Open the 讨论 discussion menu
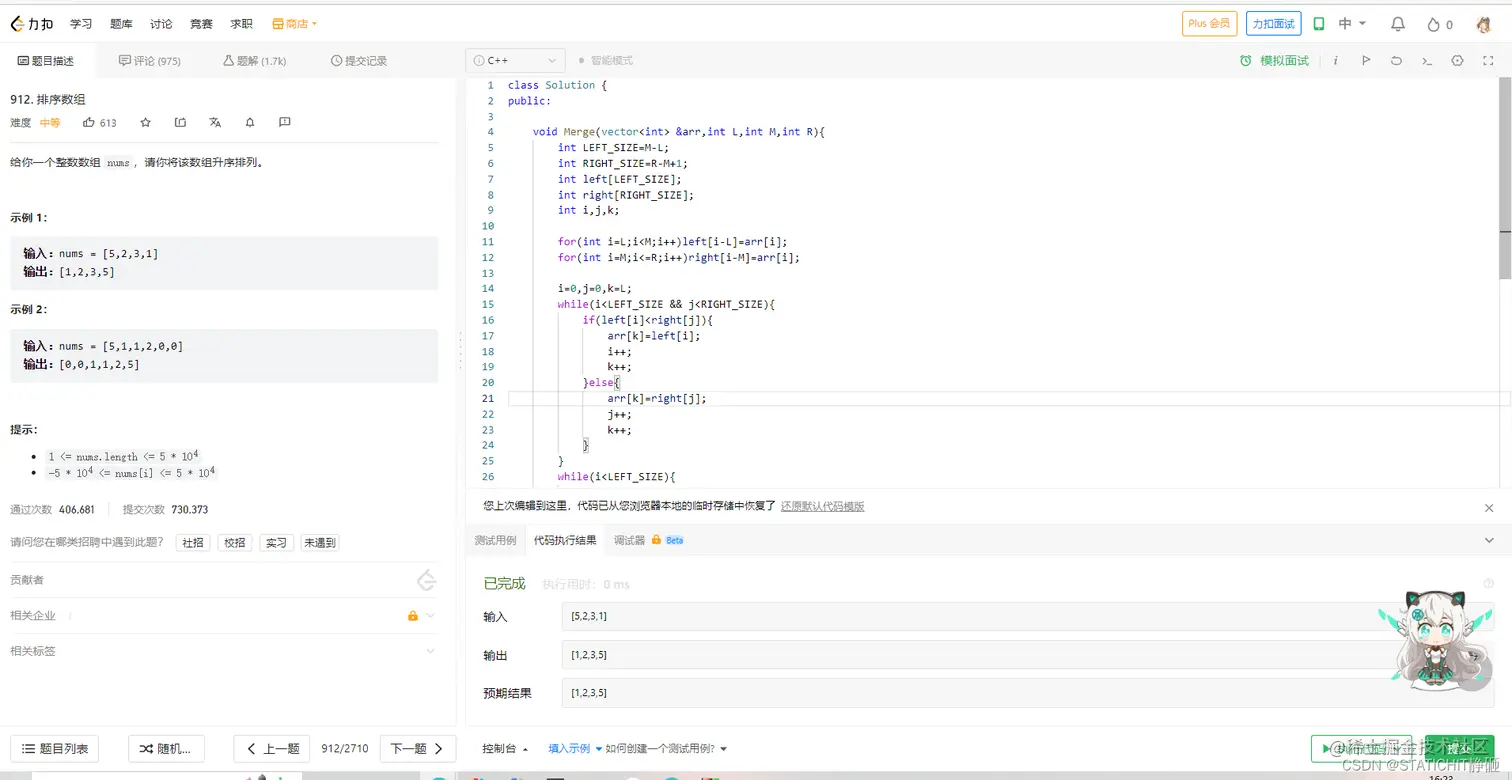Viewport: 1512px width, 780px height. click(x=161, y=24)
